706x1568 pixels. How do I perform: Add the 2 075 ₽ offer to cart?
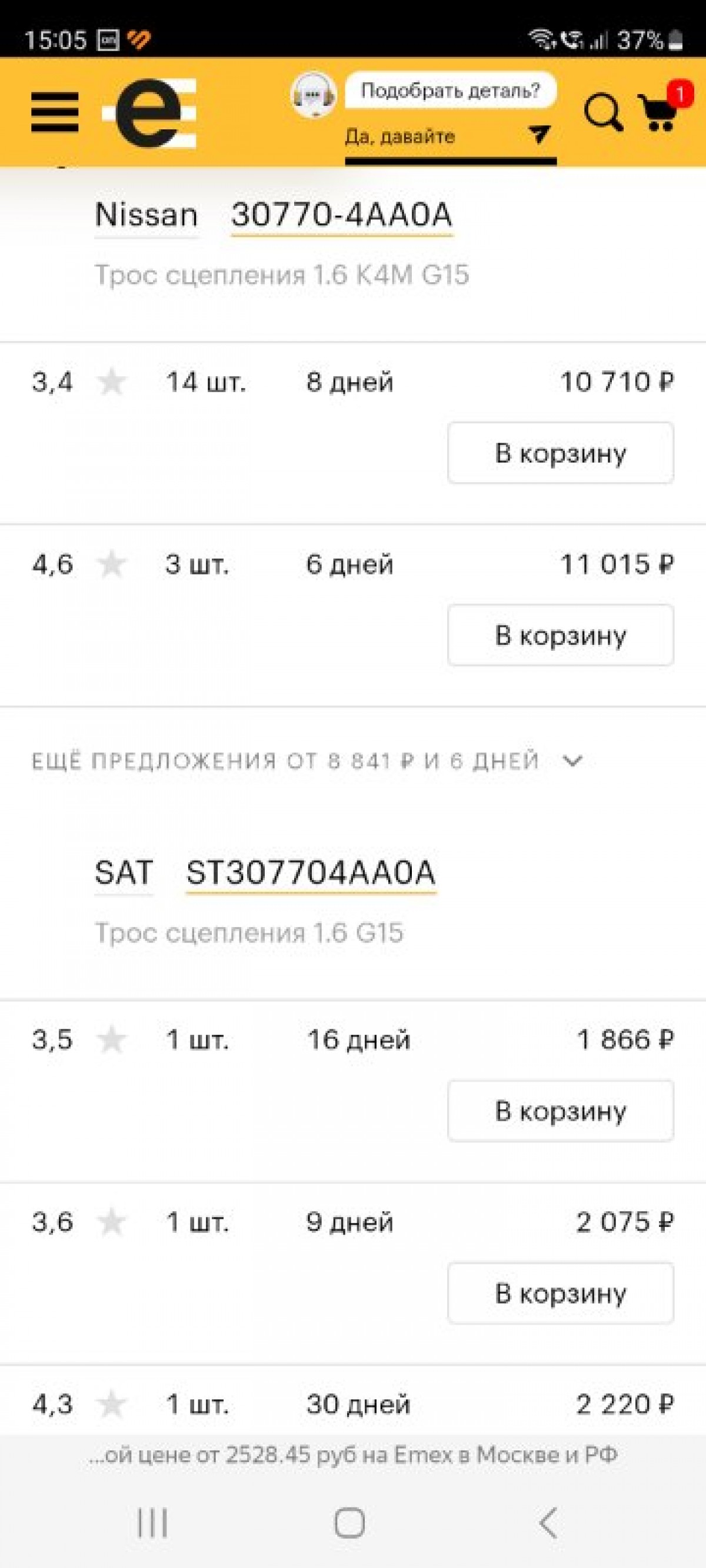pyautogui.click(x=561, y=1293)
